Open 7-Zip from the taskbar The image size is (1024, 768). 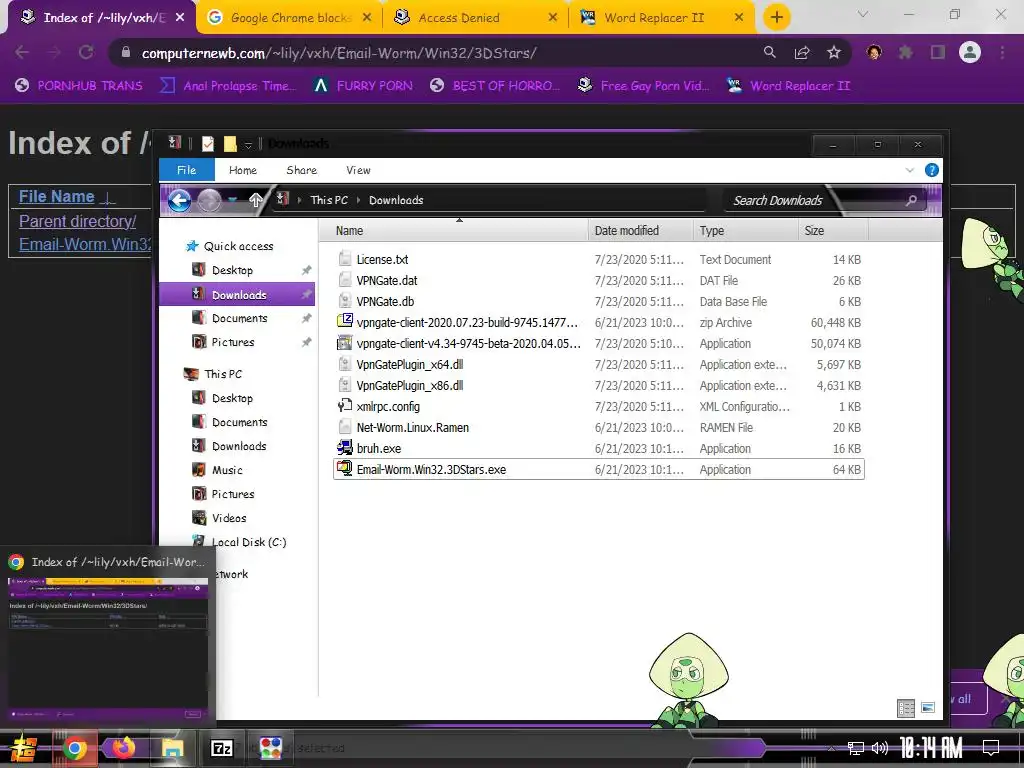pyautogui.click(x=221, y=748)
